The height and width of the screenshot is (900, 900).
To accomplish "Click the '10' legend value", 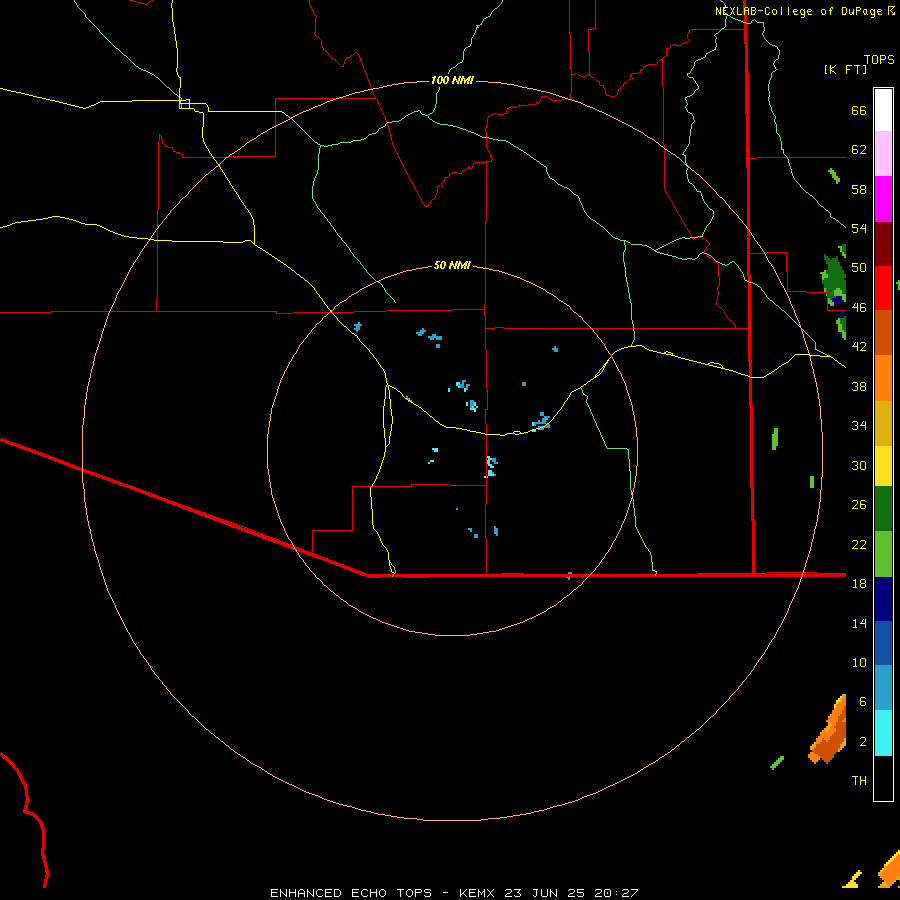I will [x=859, y=663].
